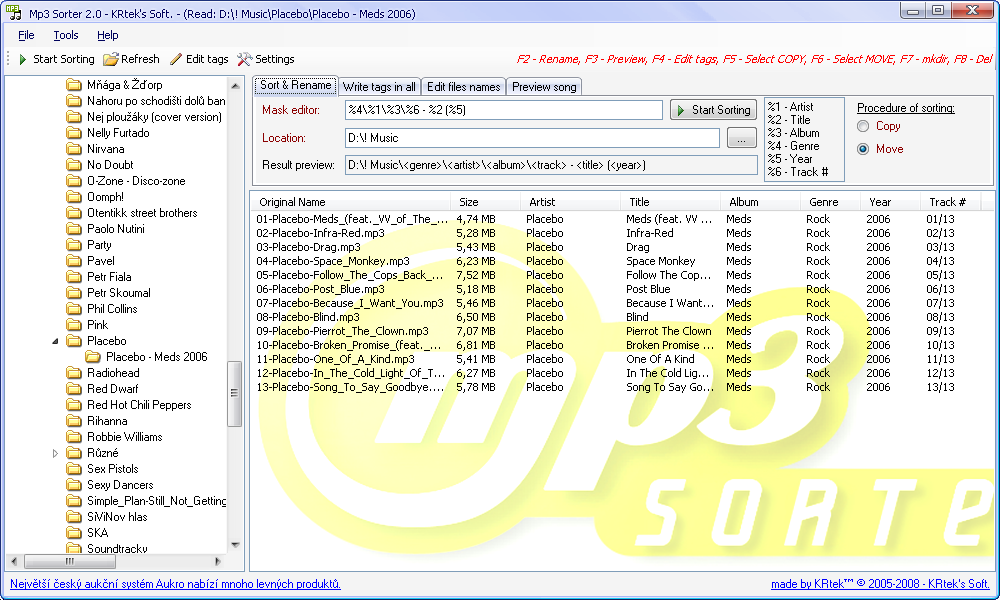Select file 03-Placebo-Drag.mp3
Screen dimensions: 1000x600
tap(308, 247)
